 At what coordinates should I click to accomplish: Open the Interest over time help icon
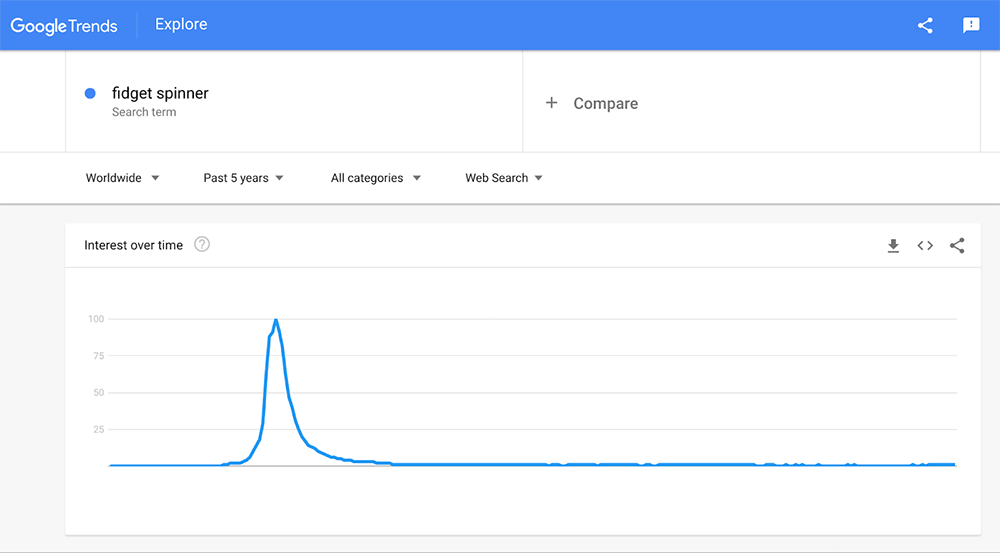(x=202, y=245)
